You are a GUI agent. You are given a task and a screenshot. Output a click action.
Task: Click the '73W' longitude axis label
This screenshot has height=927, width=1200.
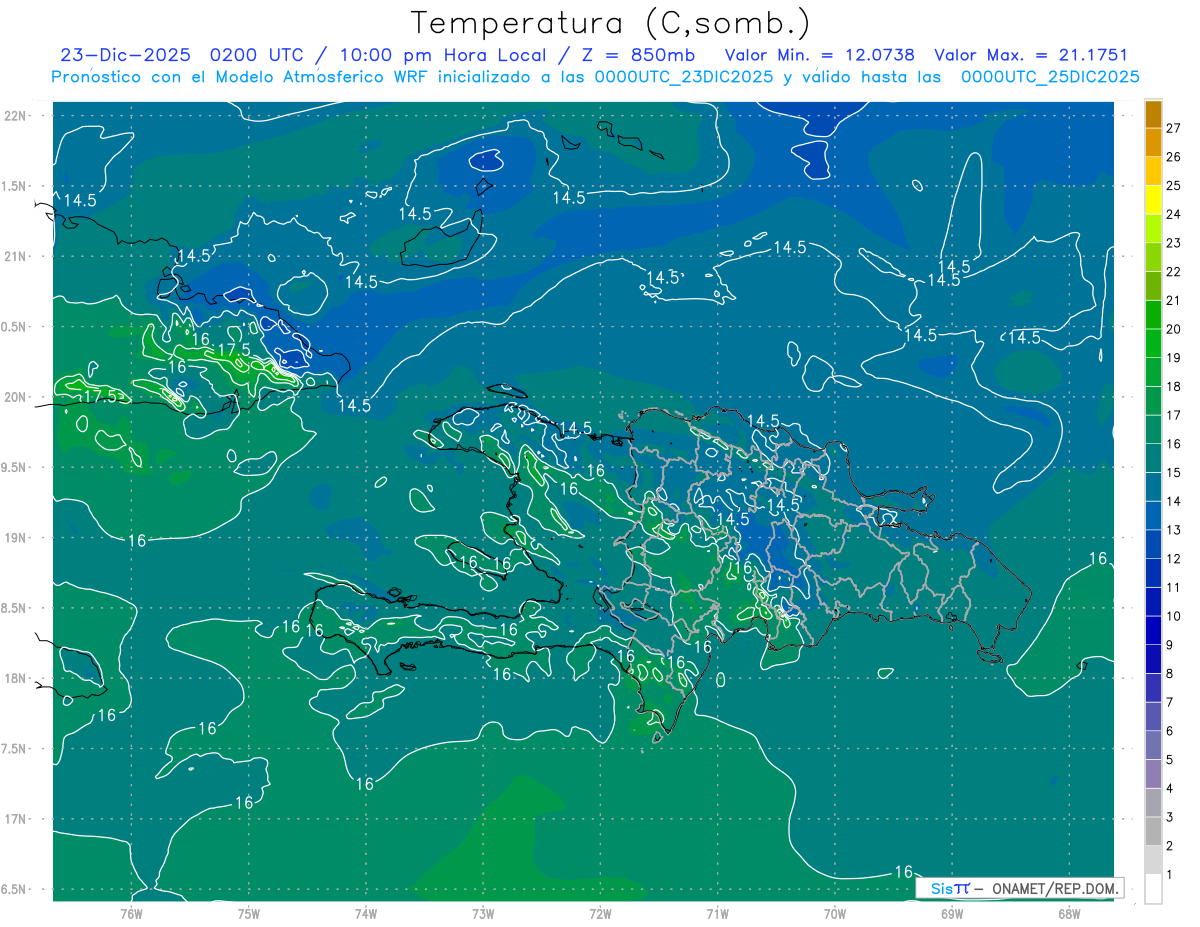pos(483,913)
